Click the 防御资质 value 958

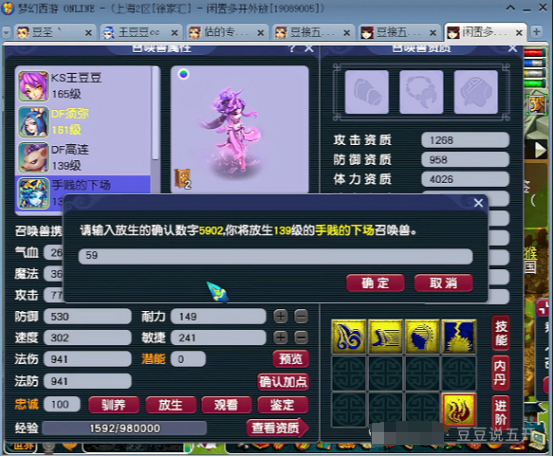(x=465, y=160)
